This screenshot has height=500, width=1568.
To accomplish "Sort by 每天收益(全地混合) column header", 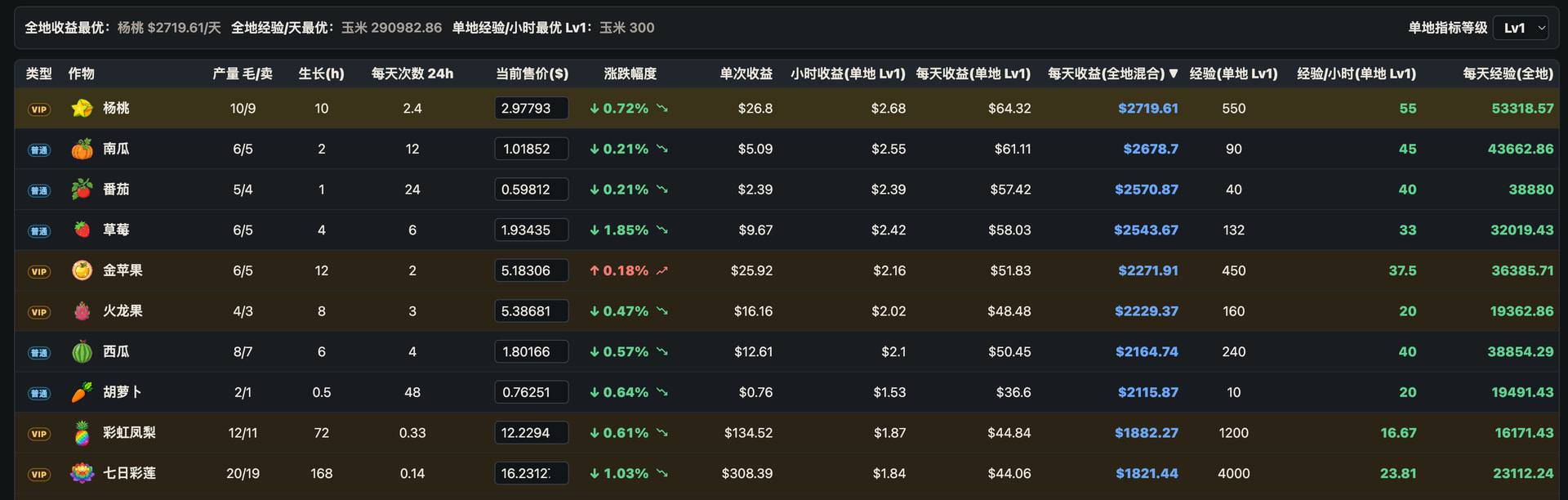I will (1112, 74).
